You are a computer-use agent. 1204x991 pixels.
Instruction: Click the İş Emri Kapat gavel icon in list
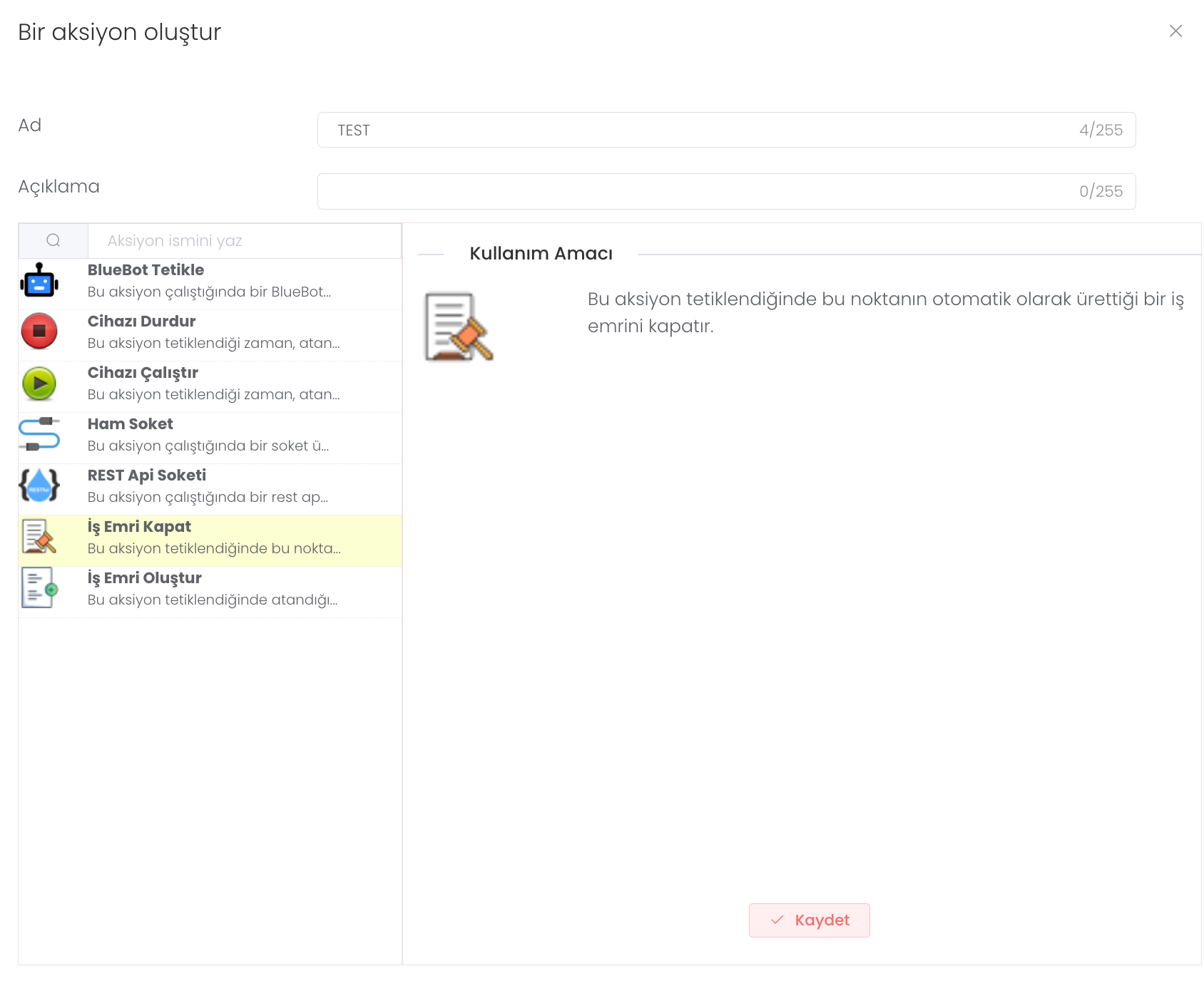pyautogui.click(x=39, y=537)
